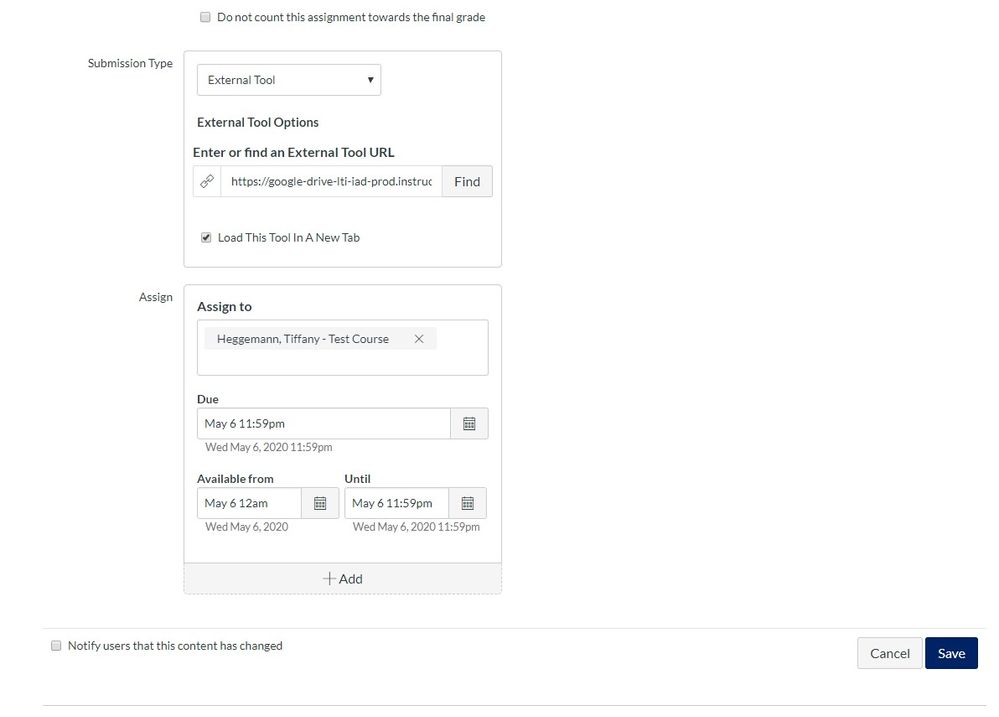Edit the Available from date field
The height and width of the screenshot is (717, 999).
pos(249,503)
